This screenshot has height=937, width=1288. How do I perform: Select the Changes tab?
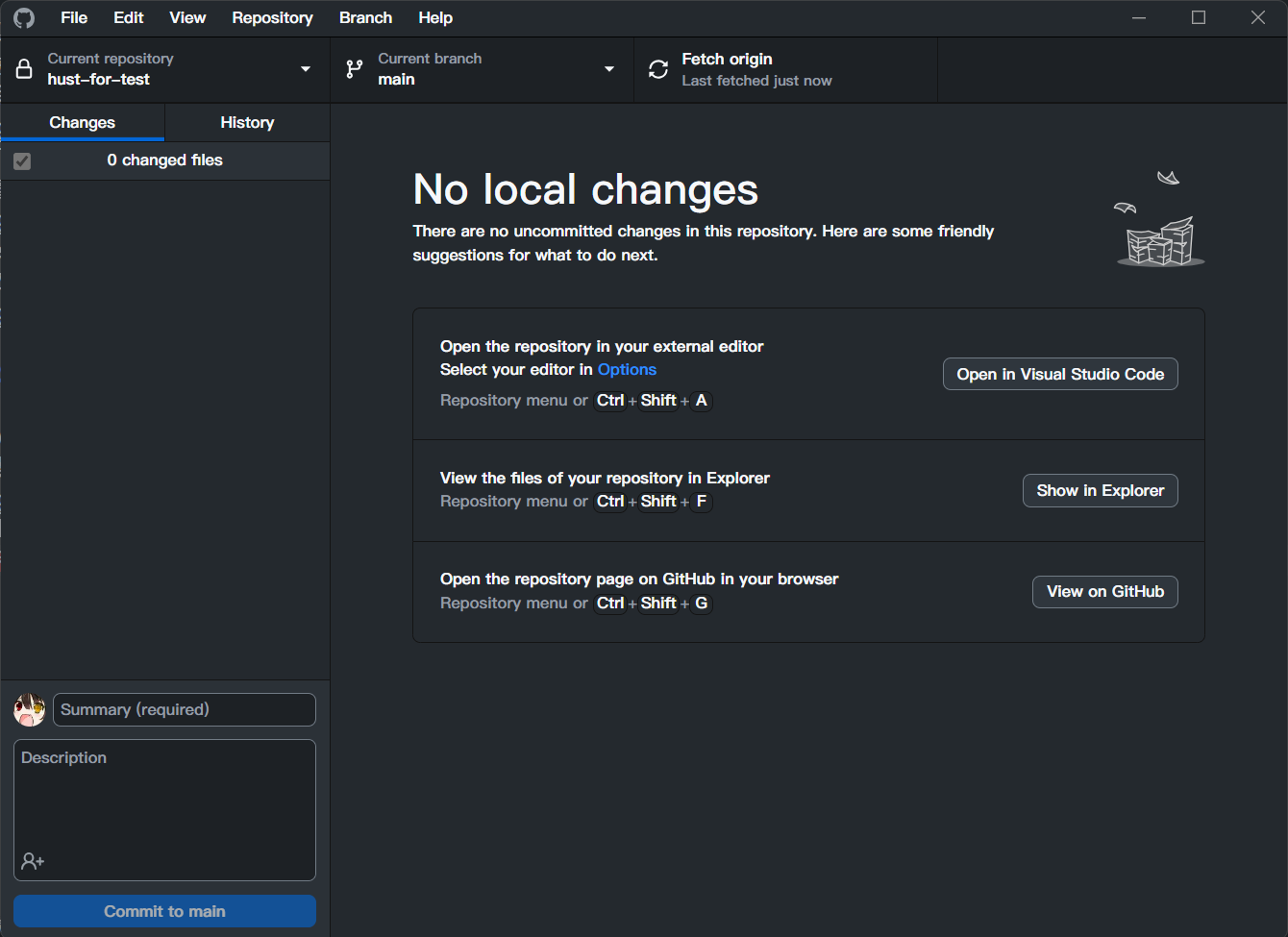point(83,123)
